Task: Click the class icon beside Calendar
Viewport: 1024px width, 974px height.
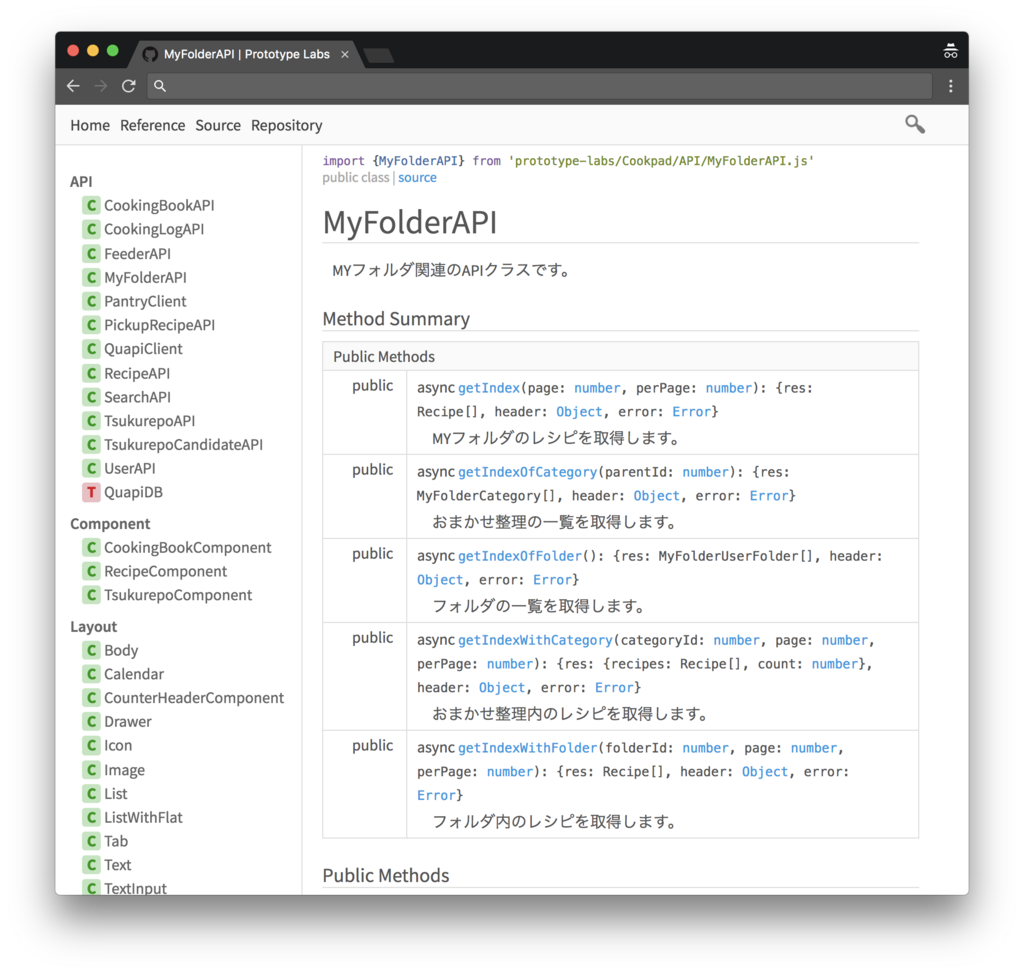Action: click(91, 674)
